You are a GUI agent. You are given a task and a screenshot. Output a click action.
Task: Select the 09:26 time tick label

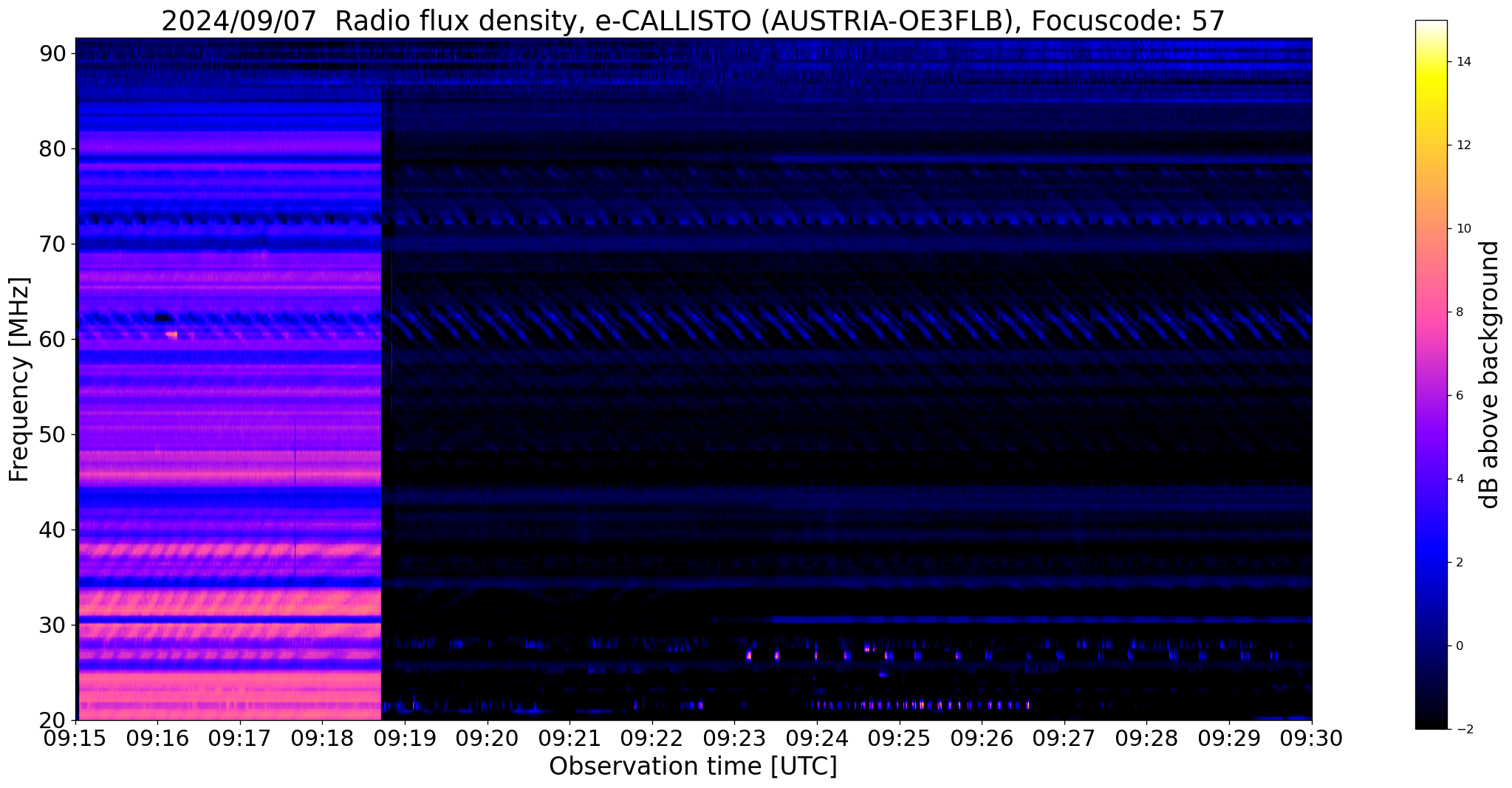(x=982, y=739)
